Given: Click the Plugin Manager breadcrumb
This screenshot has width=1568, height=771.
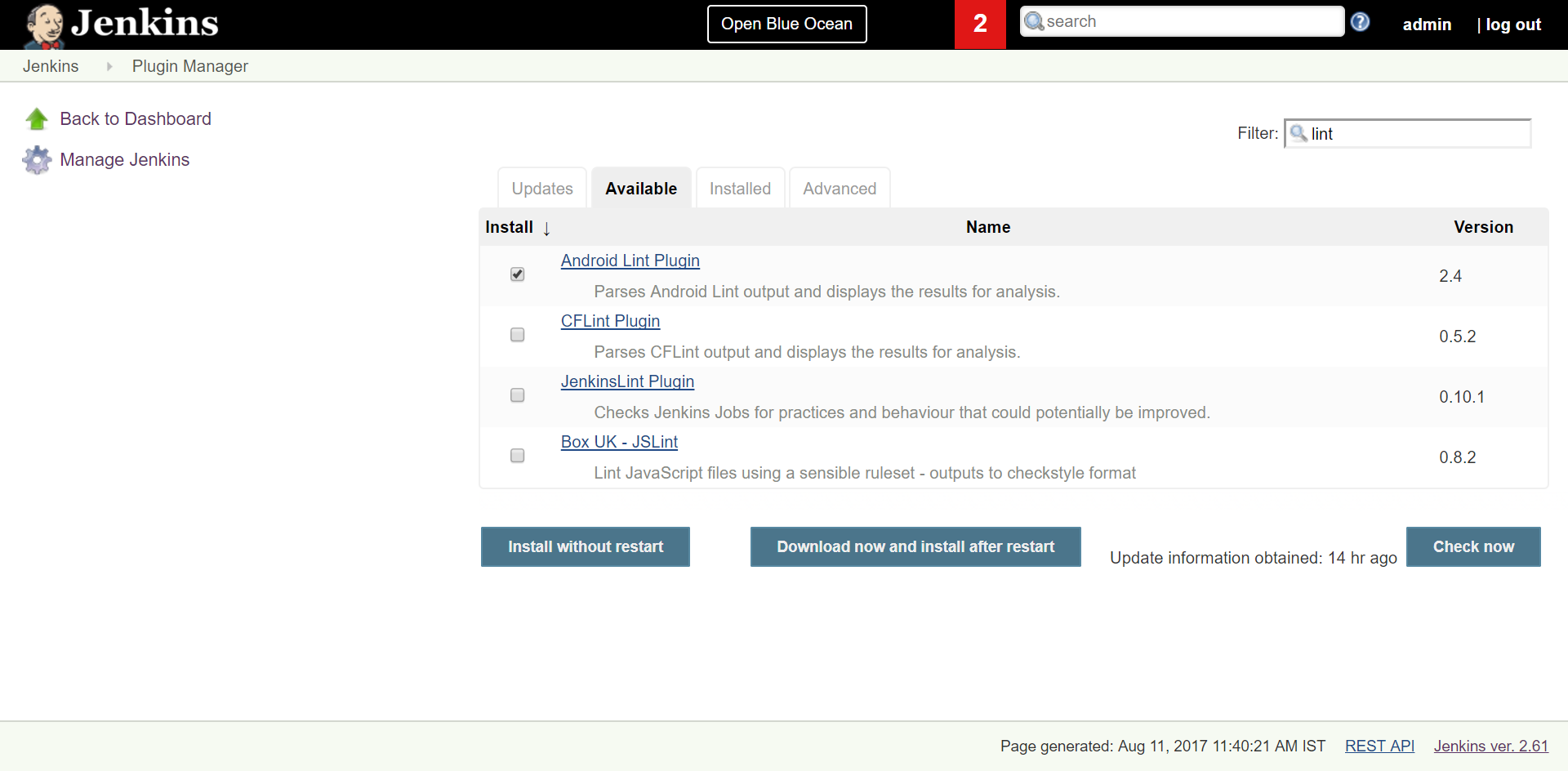Looking at the screenshot, I should pyautogui.click(x=190, y=66).
